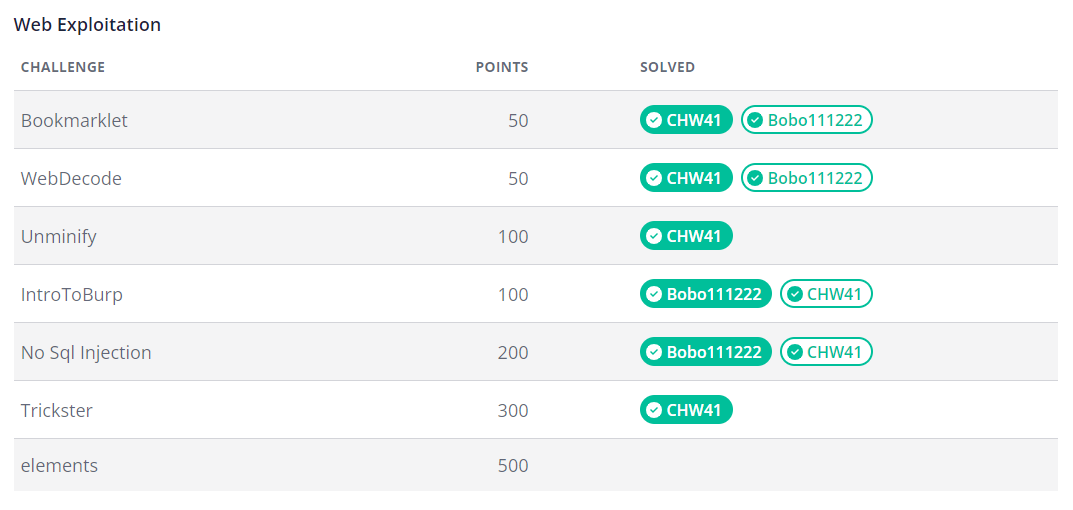Select the IntroToBurp challenge

point(72,295)
